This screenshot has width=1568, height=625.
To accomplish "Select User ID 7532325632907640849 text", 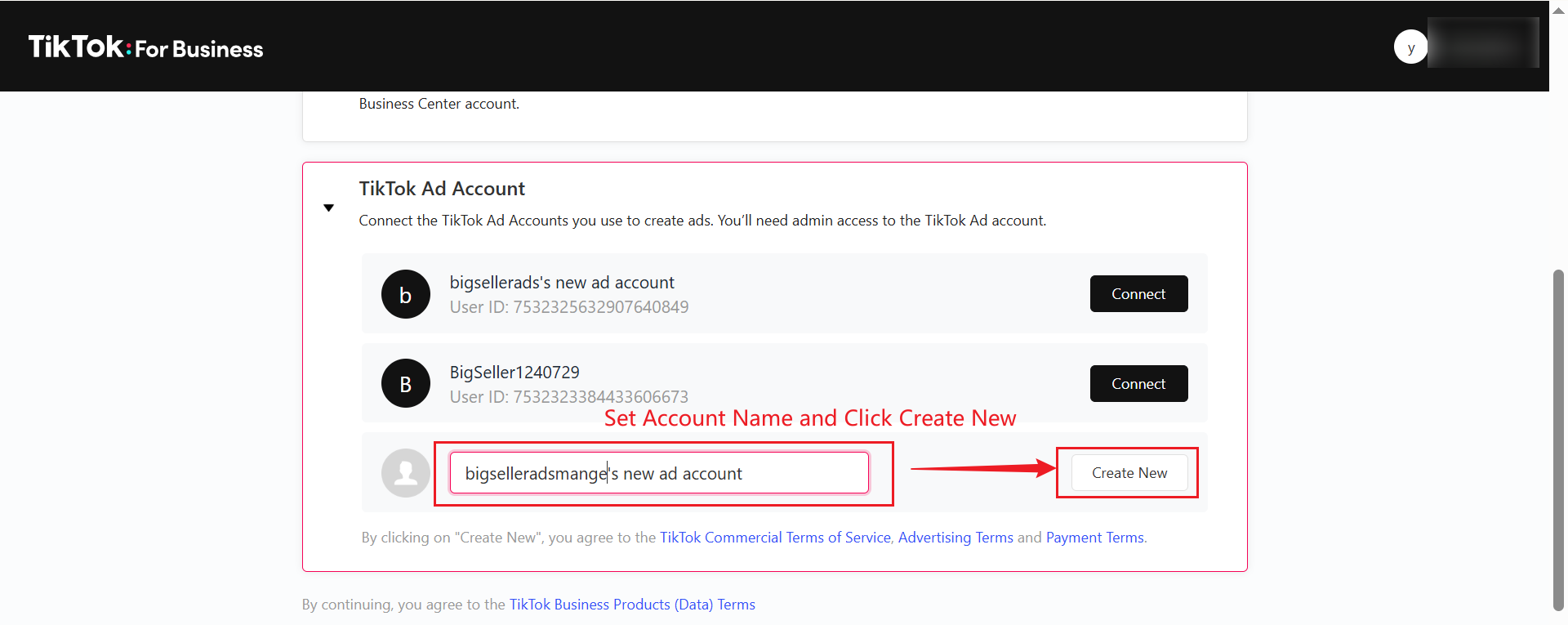I will click(569, 307).
